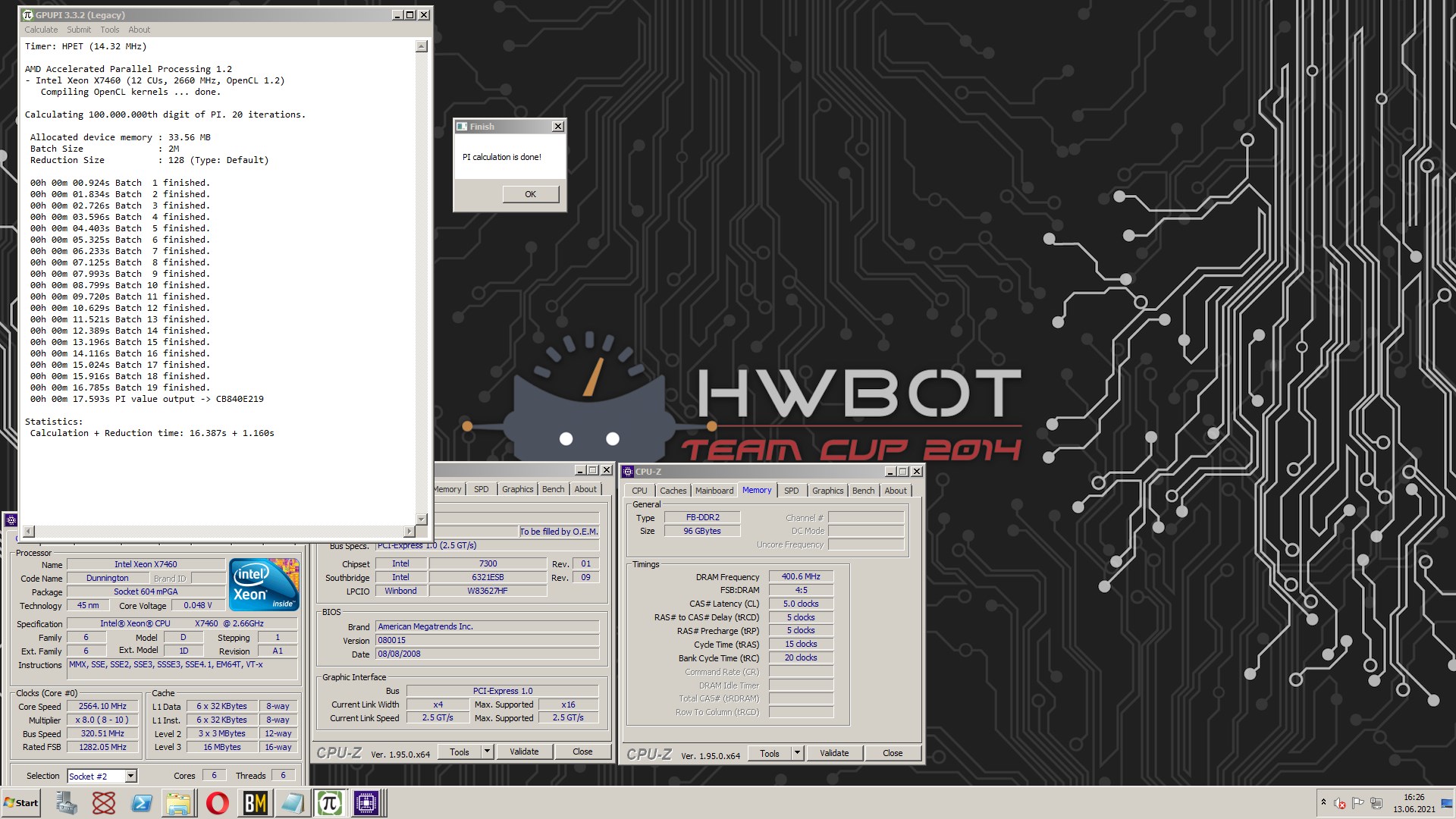The image size is (1456, 819).
Task: Click GPUPI horizontal scrollbar left arrow
Action: click(x=29, y=532)
